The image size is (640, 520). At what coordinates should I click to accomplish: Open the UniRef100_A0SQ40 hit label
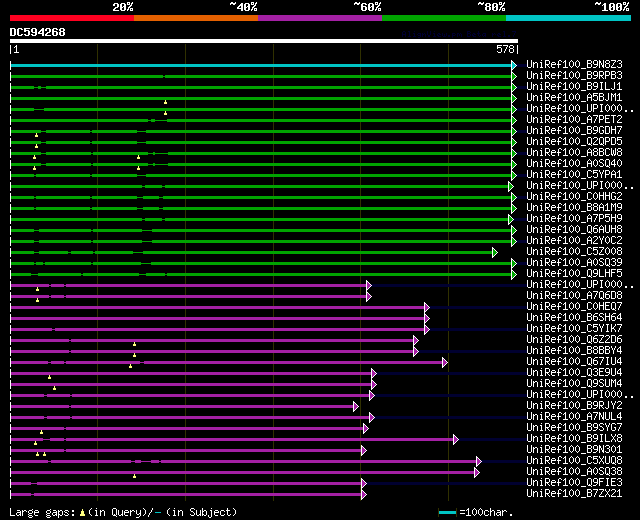(574, 164)
